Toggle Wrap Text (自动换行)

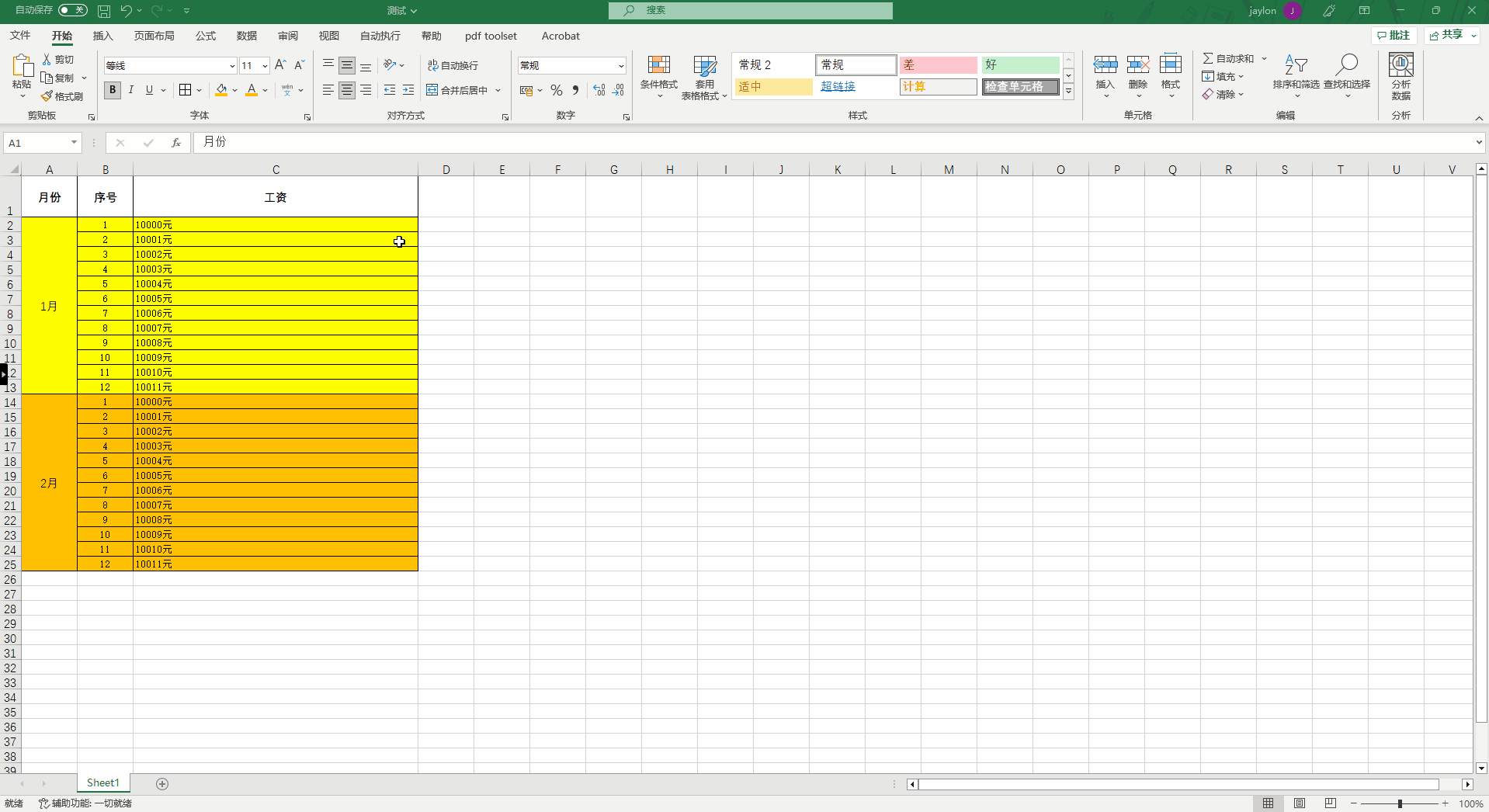click(453, 65)
